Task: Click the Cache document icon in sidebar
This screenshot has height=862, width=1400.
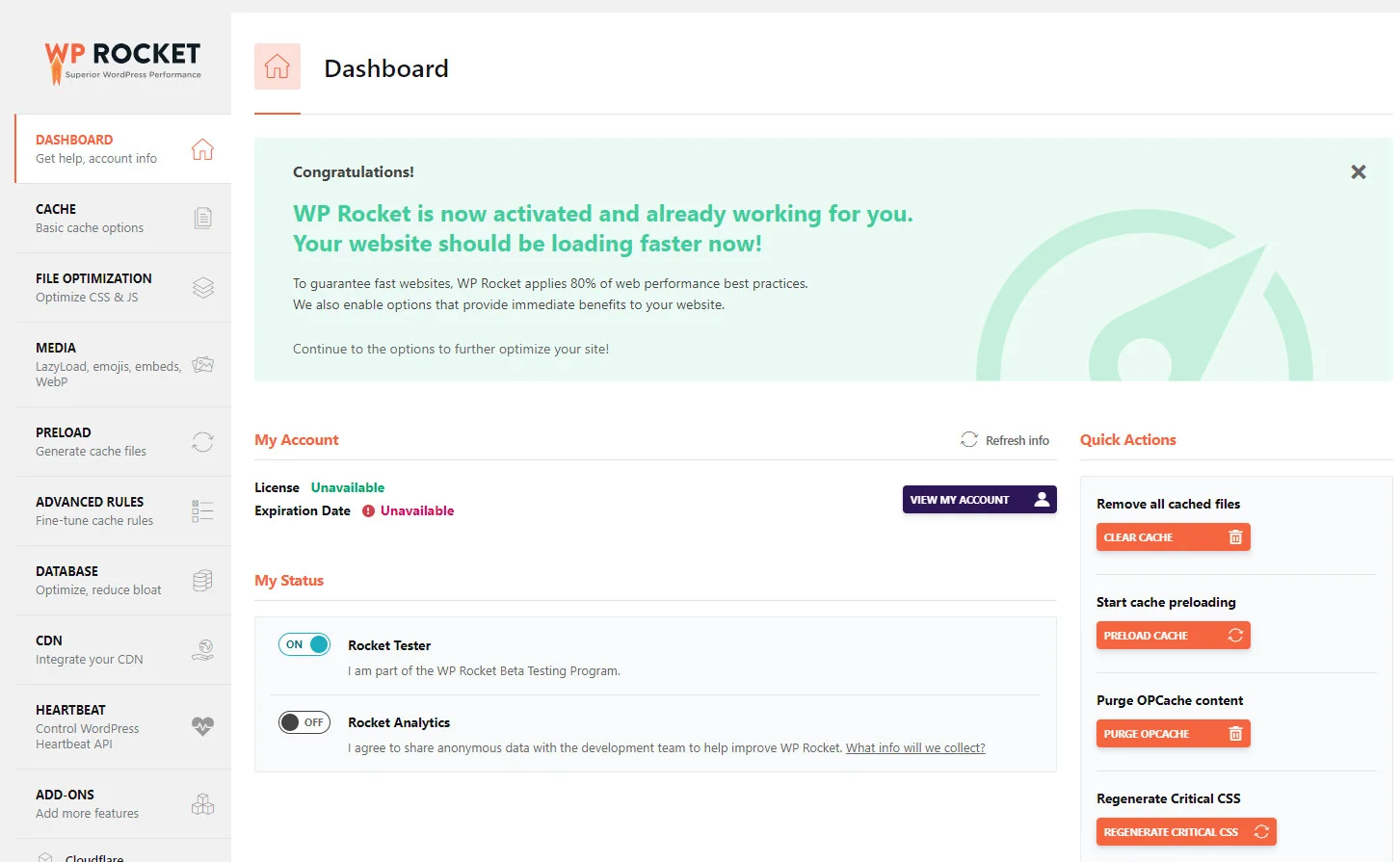Action: [202, 219]
